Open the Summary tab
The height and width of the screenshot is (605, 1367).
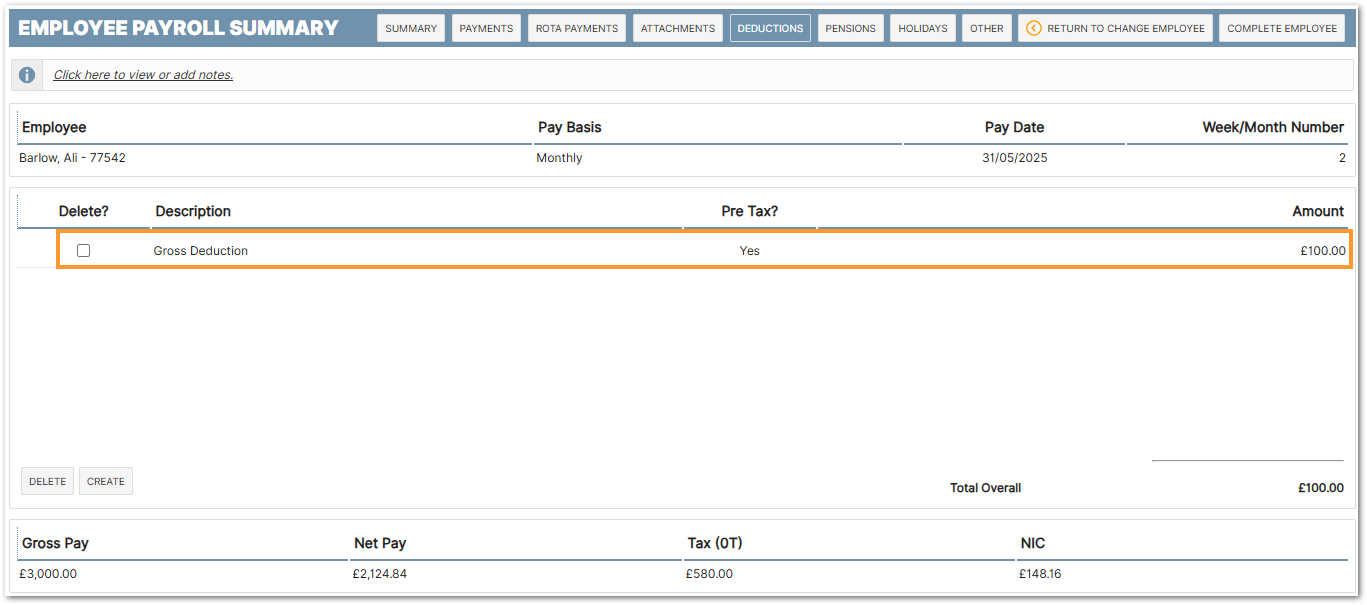411,28
